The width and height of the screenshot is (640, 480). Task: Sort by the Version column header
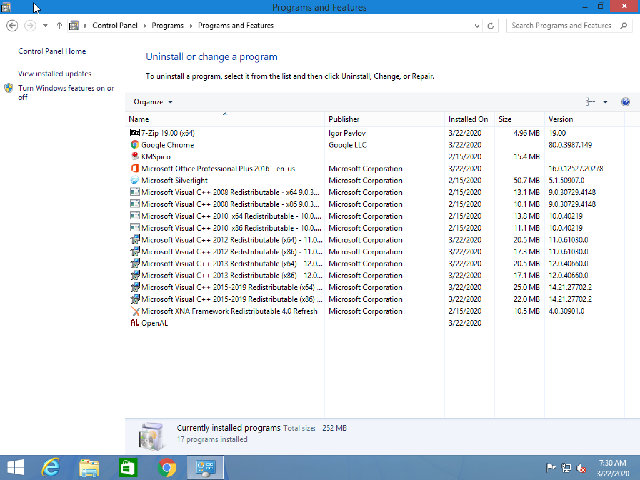pyautogui.click(x=584, y=119)
